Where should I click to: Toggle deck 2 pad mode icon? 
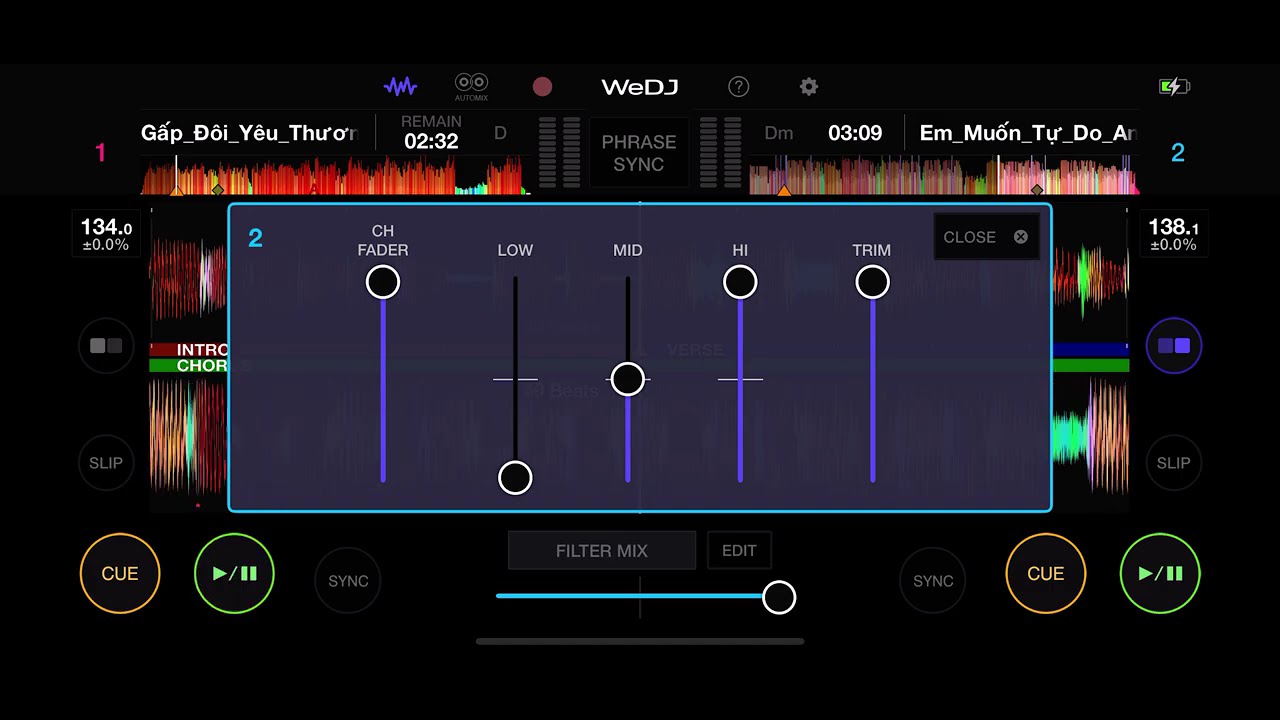pos(1174,346)
